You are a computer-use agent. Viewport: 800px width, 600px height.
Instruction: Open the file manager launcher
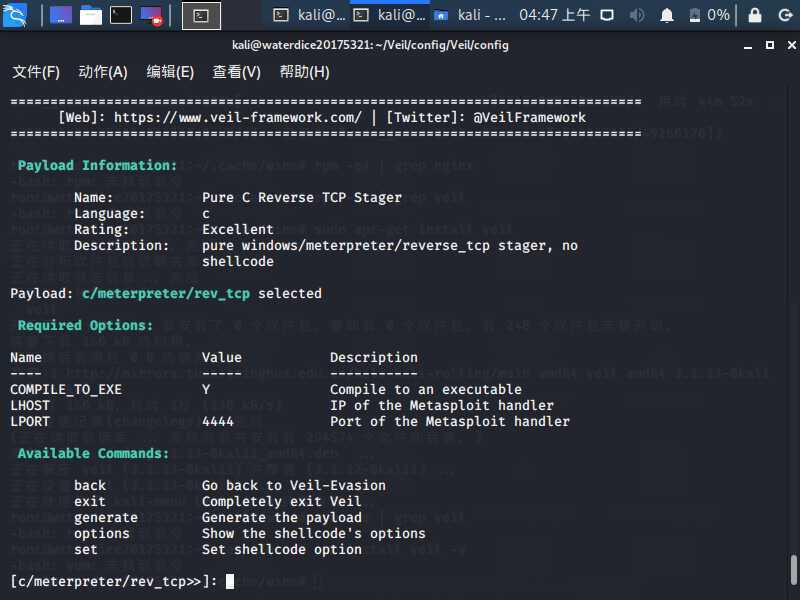(91, 15)
